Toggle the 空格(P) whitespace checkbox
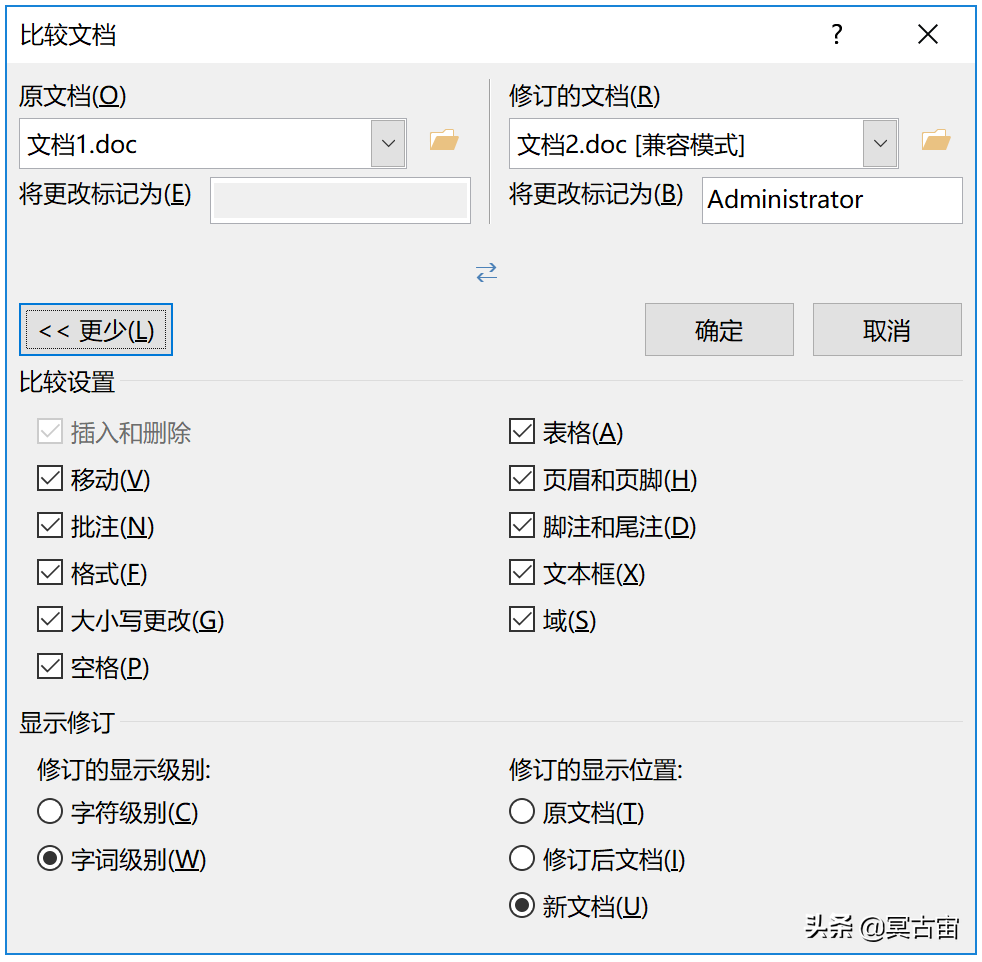This screenshot has height=962, width=982. coord(50,665)
